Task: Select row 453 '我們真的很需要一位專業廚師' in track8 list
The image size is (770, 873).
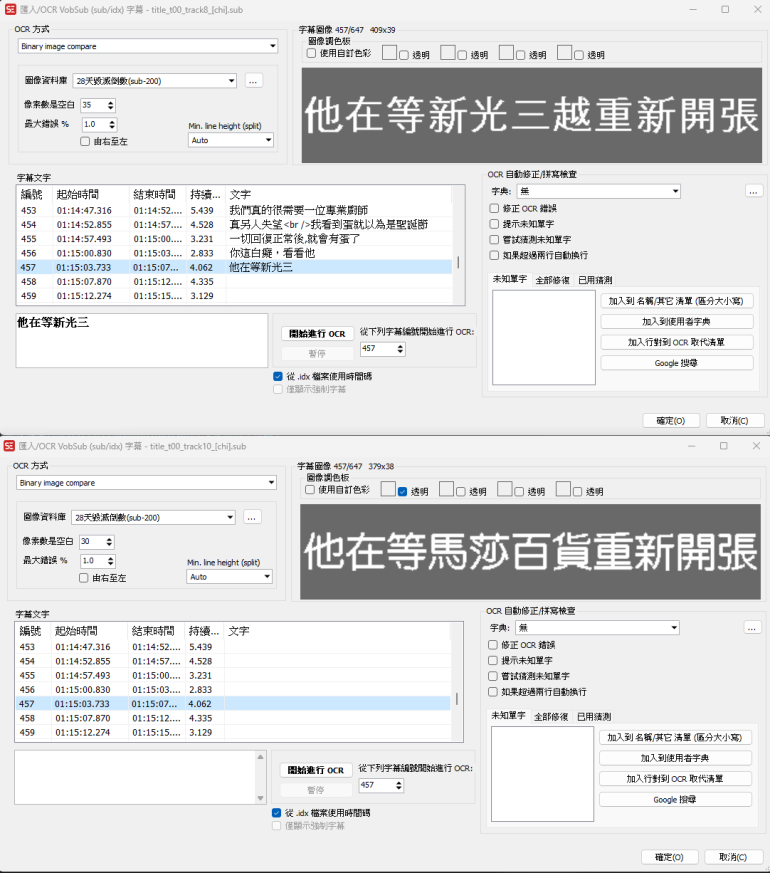Action: click(x=234, y=210)
